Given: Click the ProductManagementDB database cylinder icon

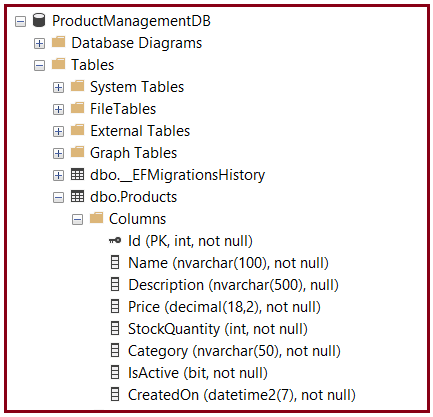Looking at the screenshot, I should [39, 20].
